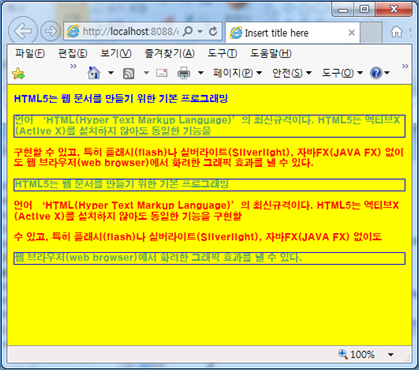
Task: Open the 즐겨찾기(A) menu
Action: pyautogui.click(x=169, y=53)
